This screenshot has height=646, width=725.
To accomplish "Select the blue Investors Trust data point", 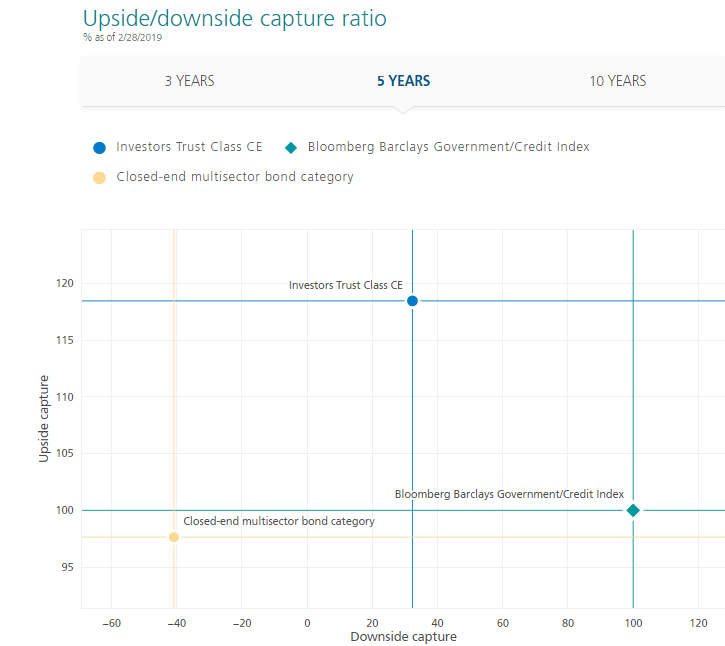I will [412, 301].
